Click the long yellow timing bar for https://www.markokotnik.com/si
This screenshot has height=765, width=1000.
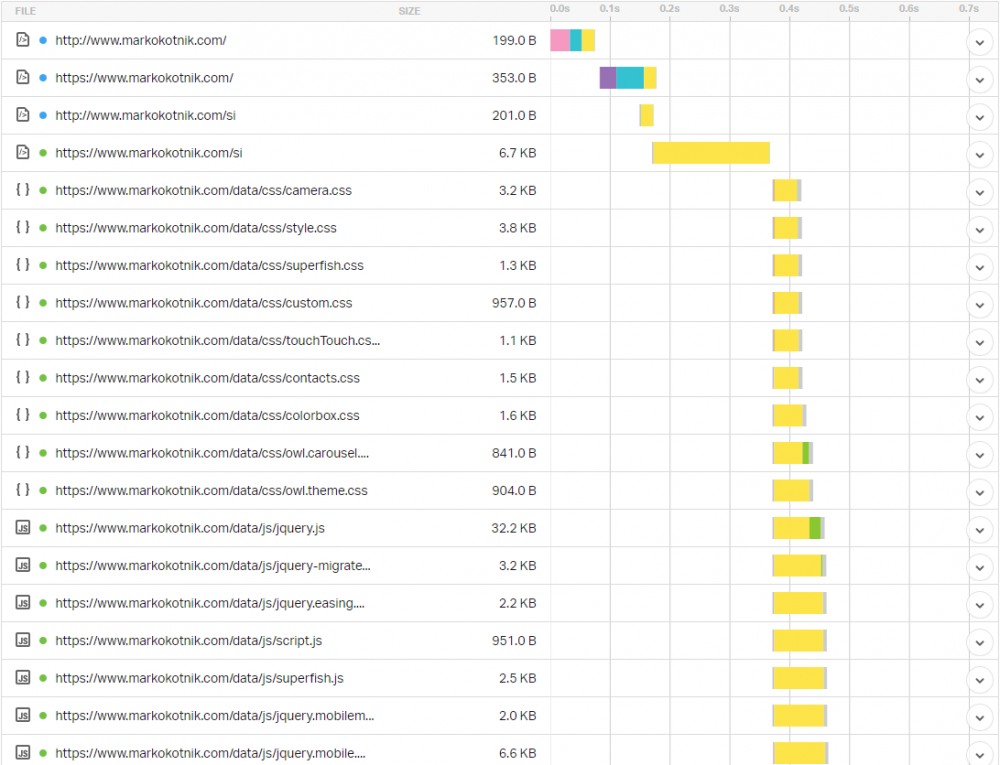[711, 153]
